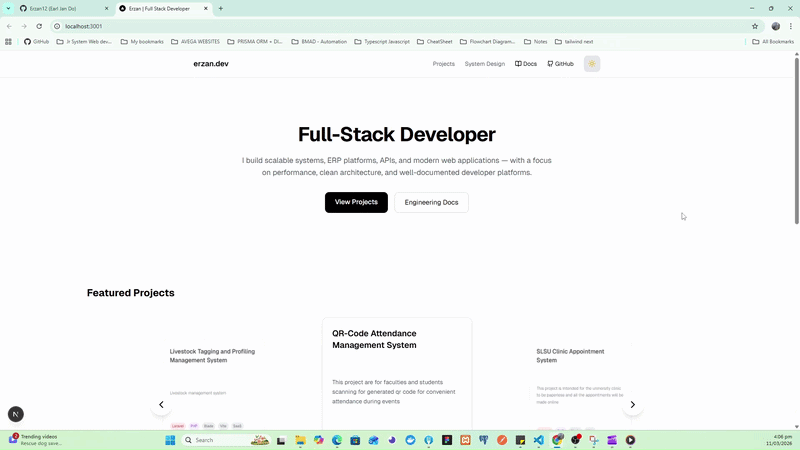Expand the BMAD - Automation bookmark folder

point(319,42)
